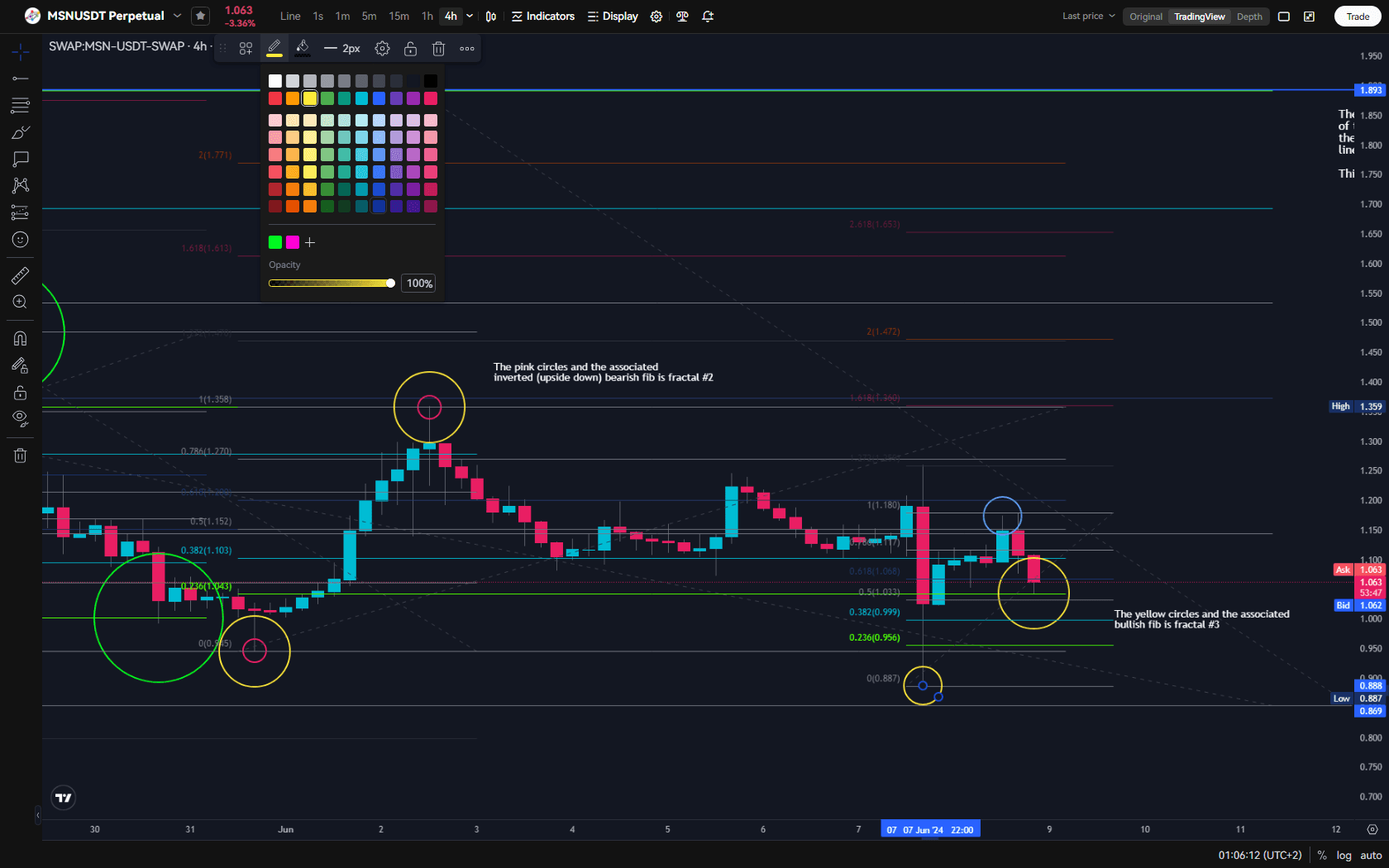Select the 1s timeframe
The width and height of the screenshot is (1389, 868).
coord(318,17)
